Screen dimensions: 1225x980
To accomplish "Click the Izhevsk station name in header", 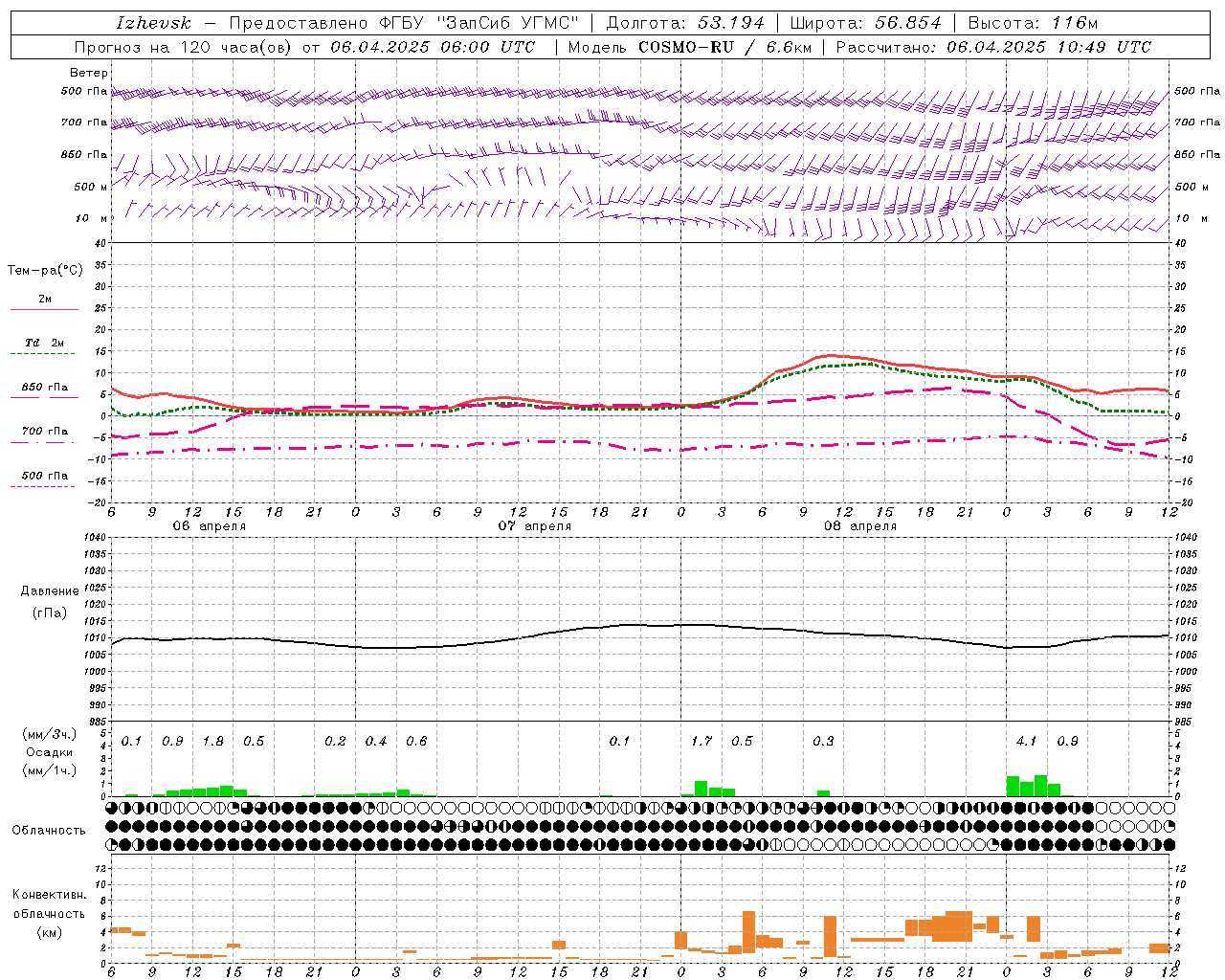I will (153, 23).
